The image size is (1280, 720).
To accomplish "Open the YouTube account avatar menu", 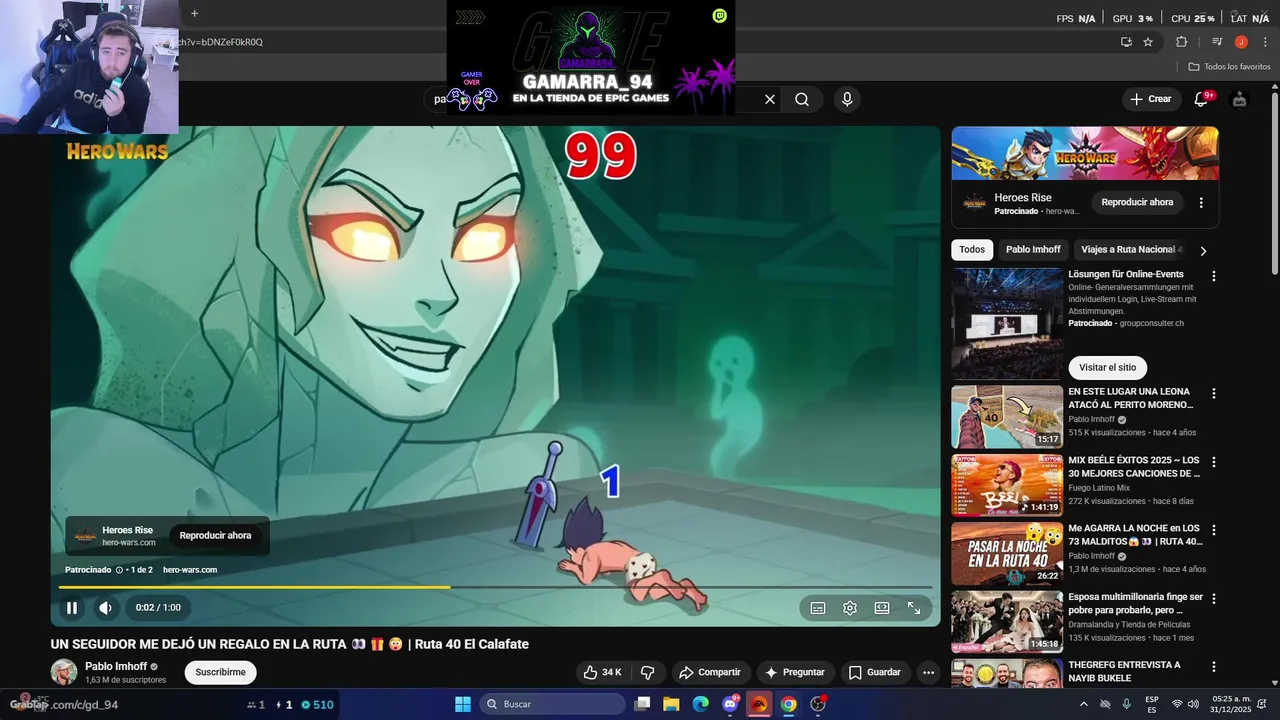I will [x=1240, y=99].
